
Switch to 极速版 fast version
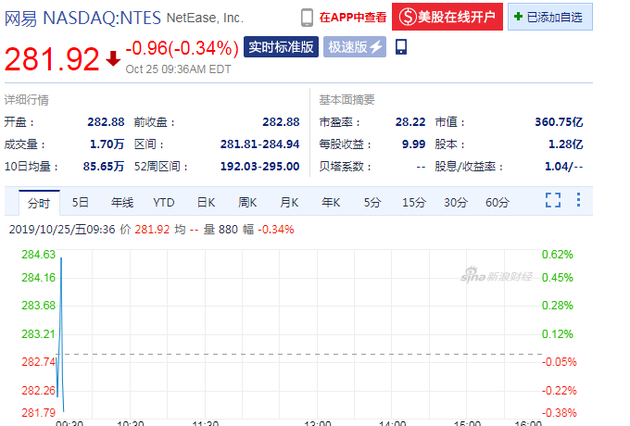coord(354,47)
